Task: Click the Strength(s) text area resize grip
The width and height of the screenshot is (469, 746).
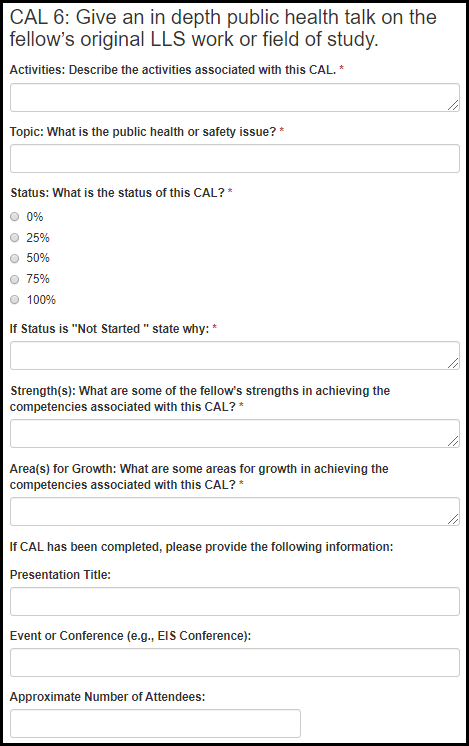Action: point(453,442)
